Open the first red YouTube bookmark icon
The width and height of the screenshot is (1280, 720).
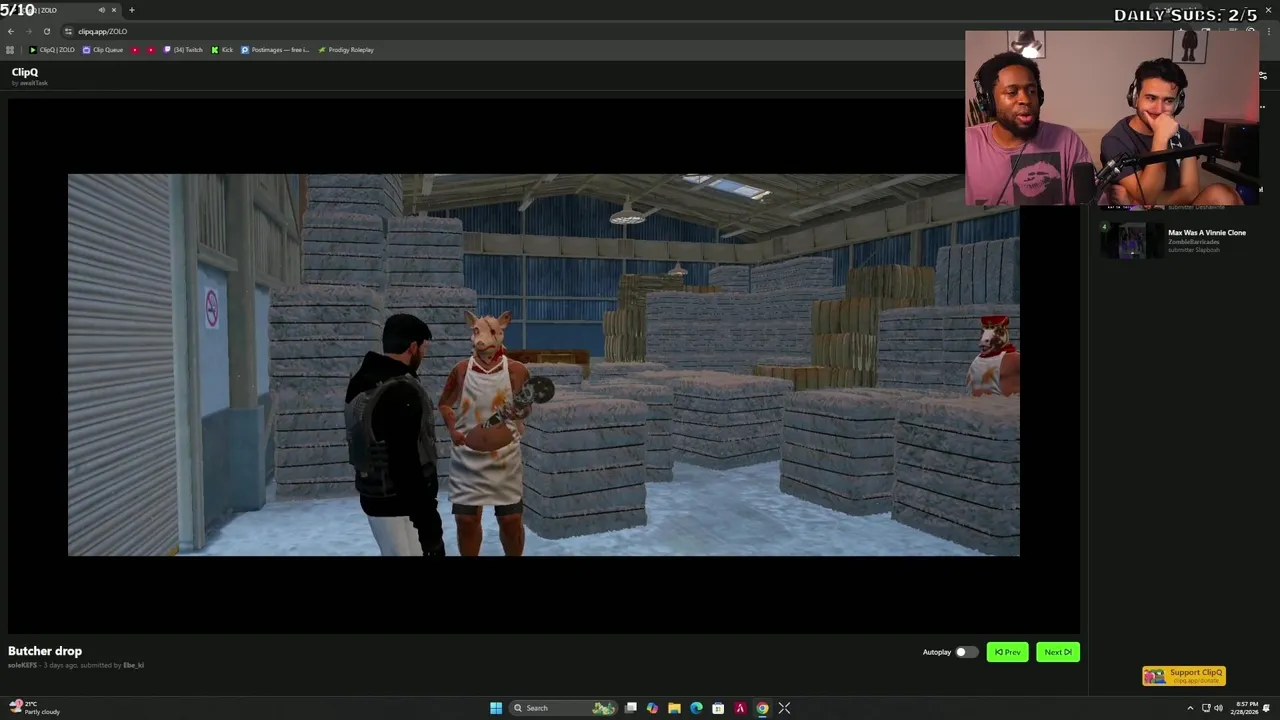136,50
